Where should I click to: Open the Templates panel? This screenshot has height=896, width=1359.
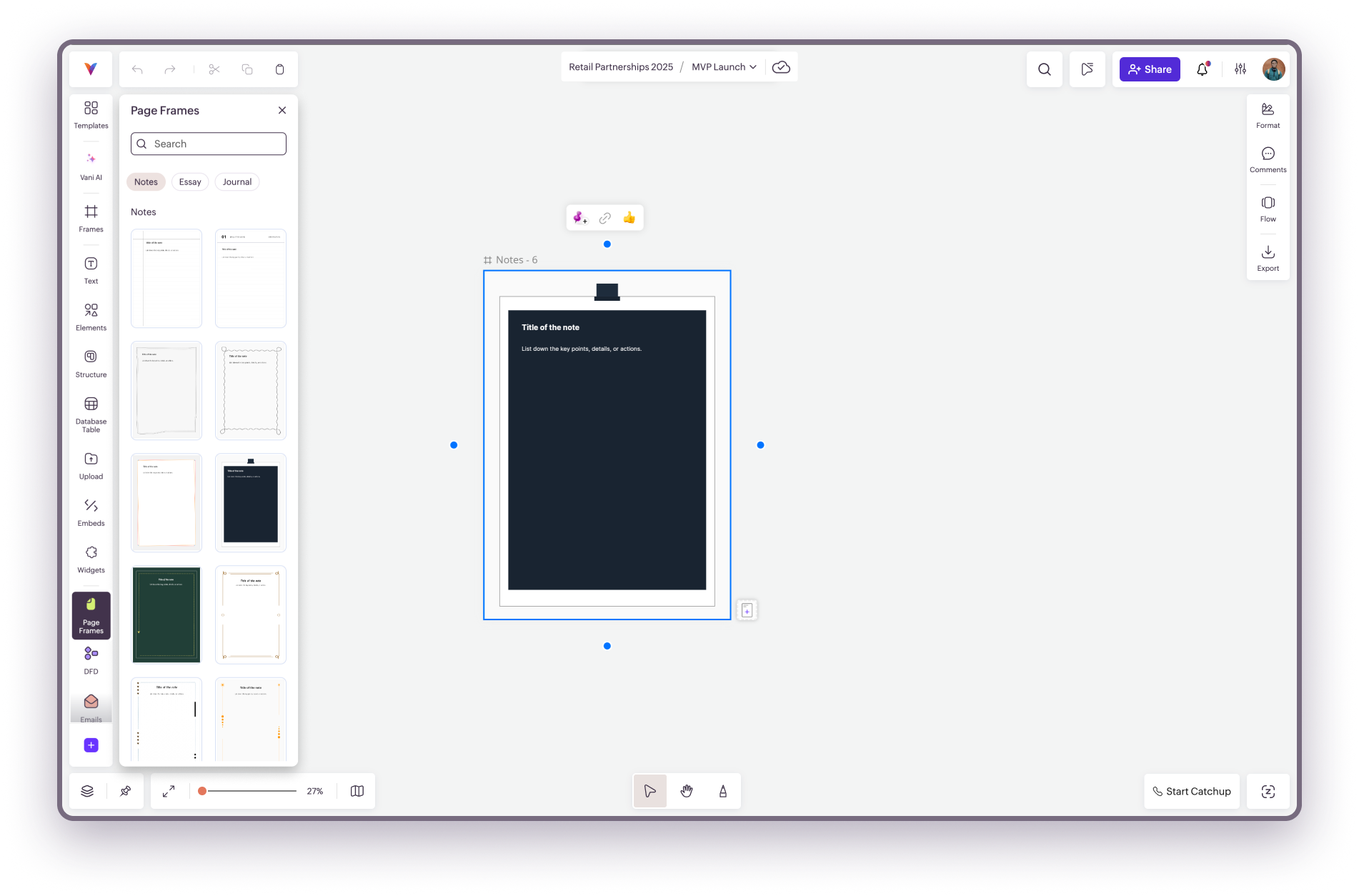click(x=91, y=115)
